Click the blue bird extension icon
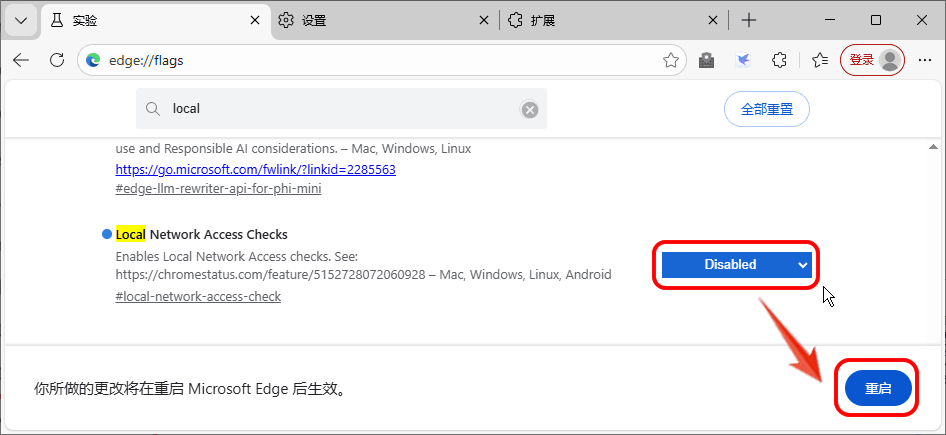 [x=743, y=60]
